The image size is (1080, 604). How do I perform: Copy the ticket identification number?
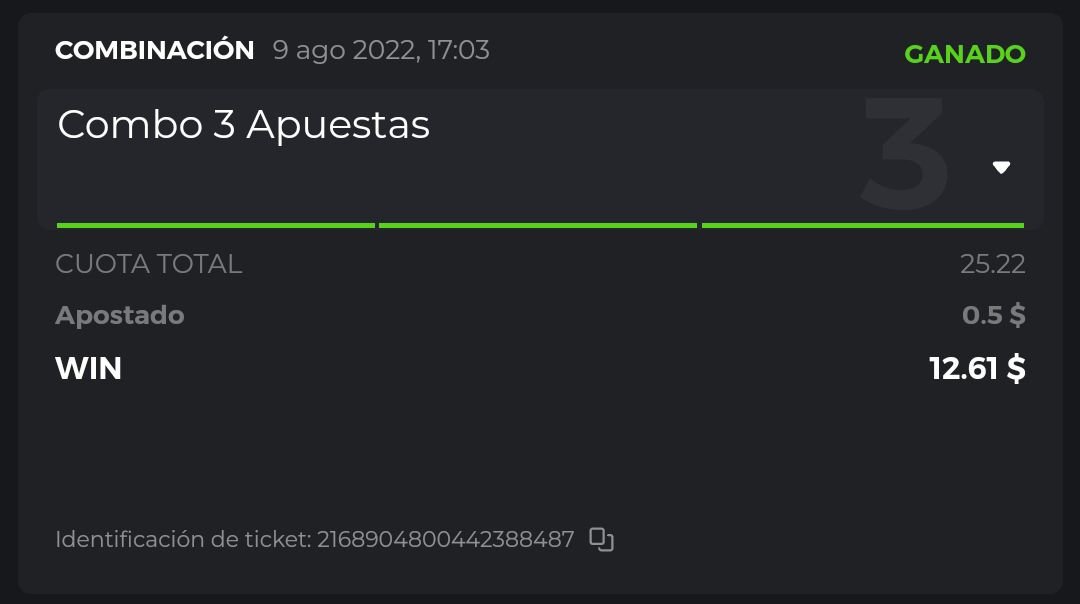(601, 539)
